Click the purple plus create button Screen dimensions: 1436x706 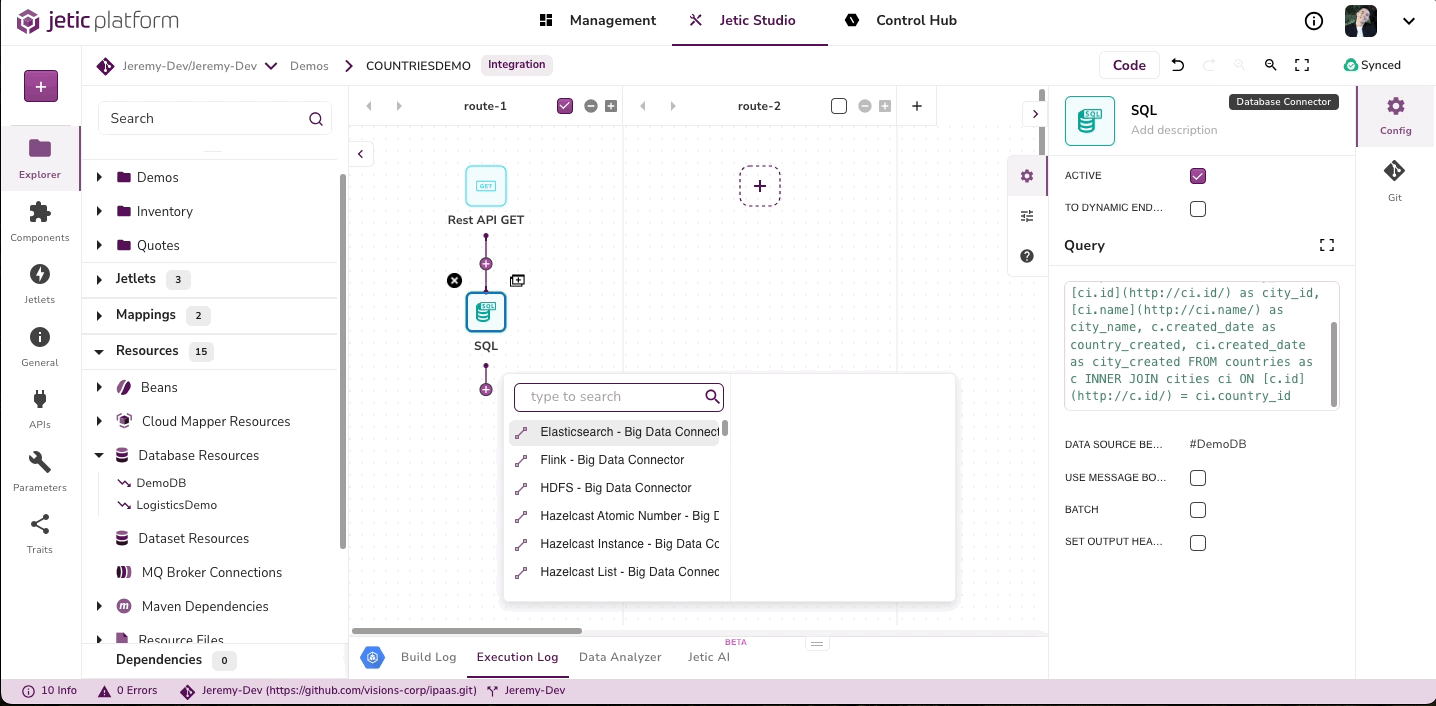tap(41, 86)
